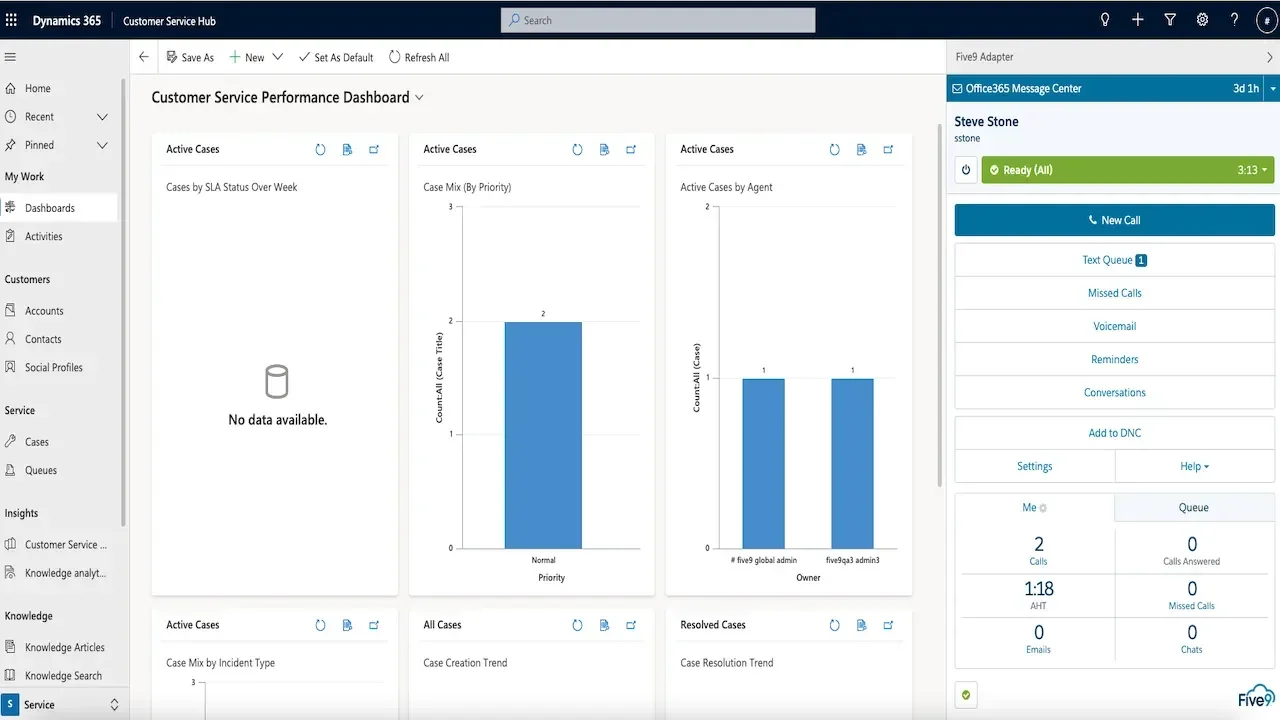This screenshot has width=1280, height=720.
Task: Open the Settings gear in the top navigation
Action: click(1202, 19)
